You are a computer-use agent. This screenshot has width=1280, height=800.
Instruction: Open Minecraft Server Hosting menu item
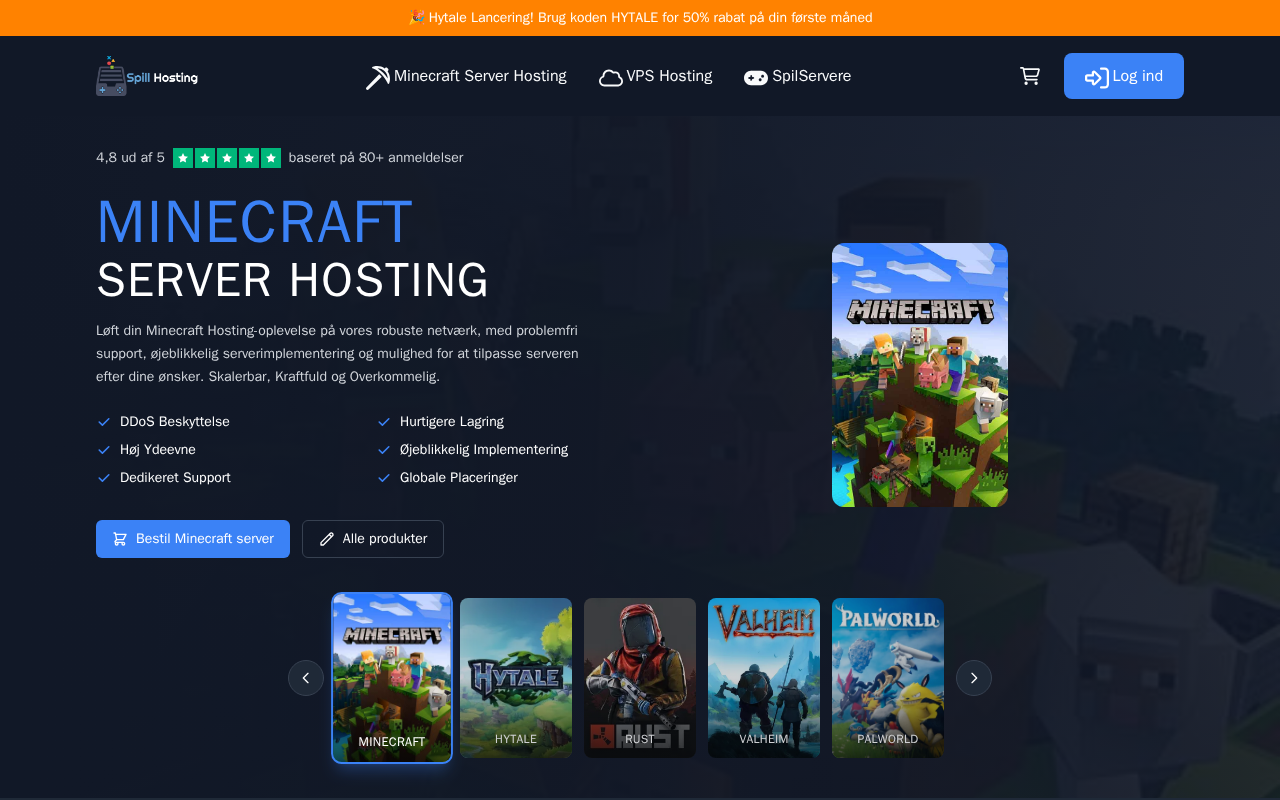click(x=466, y=77)
